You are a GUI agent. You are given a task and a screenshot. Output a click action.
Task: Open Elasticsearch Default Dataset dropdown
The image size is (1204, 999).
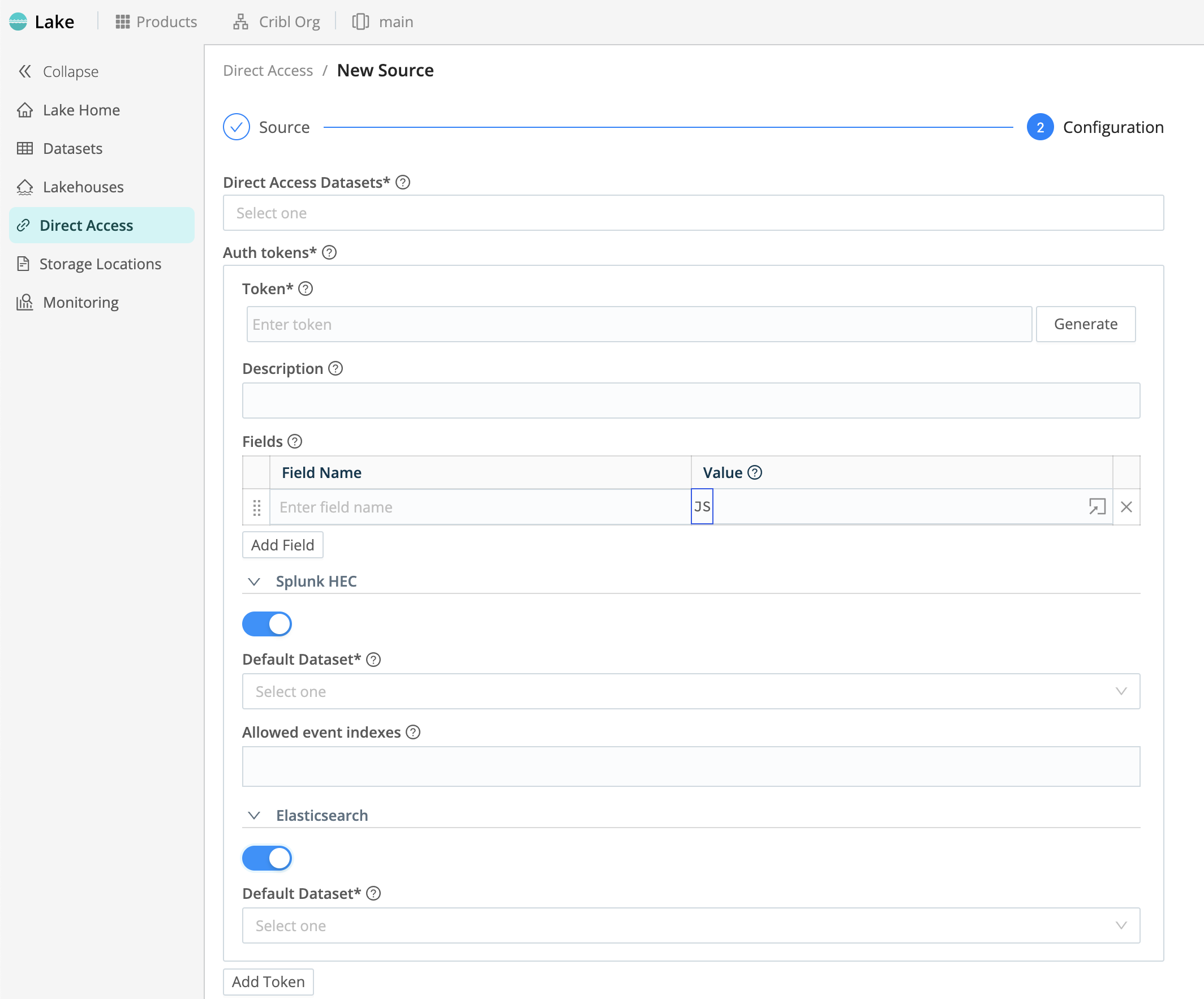(x=691, y=925)
